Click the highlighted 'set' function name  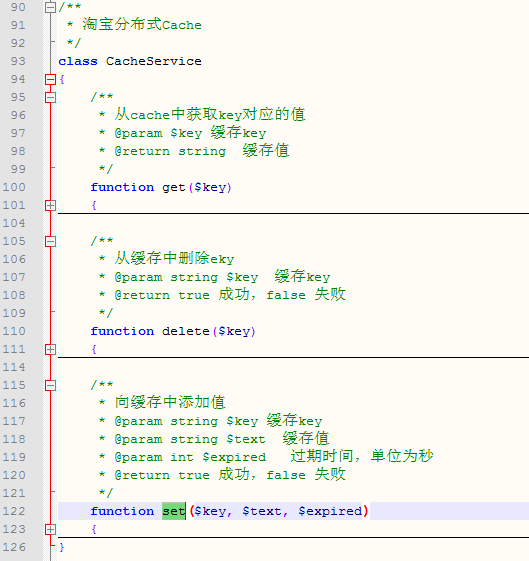pyautogui.click(x=174, y=511)
